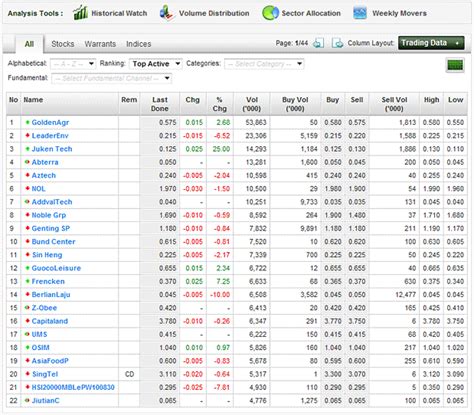The image size is (474, 415).
Task: Click red down indicator beside NOL
Action: pyautogui.click(x=27, y=188)
